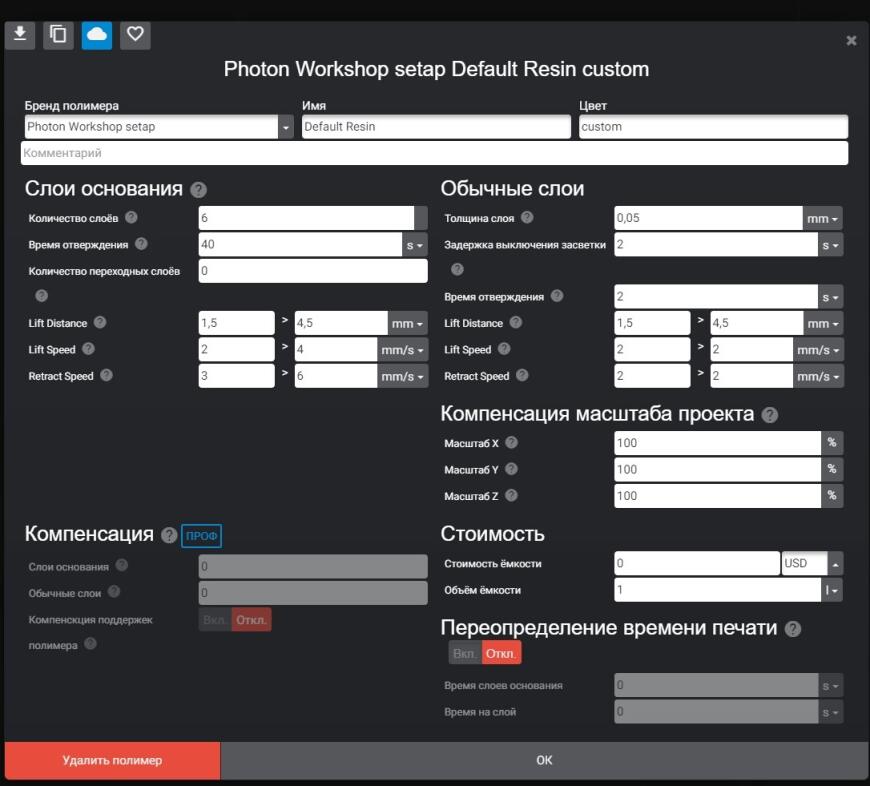Open help for normal layers Время отверждения
Viewport: 870px width, 786px height.
coord(557,296)
